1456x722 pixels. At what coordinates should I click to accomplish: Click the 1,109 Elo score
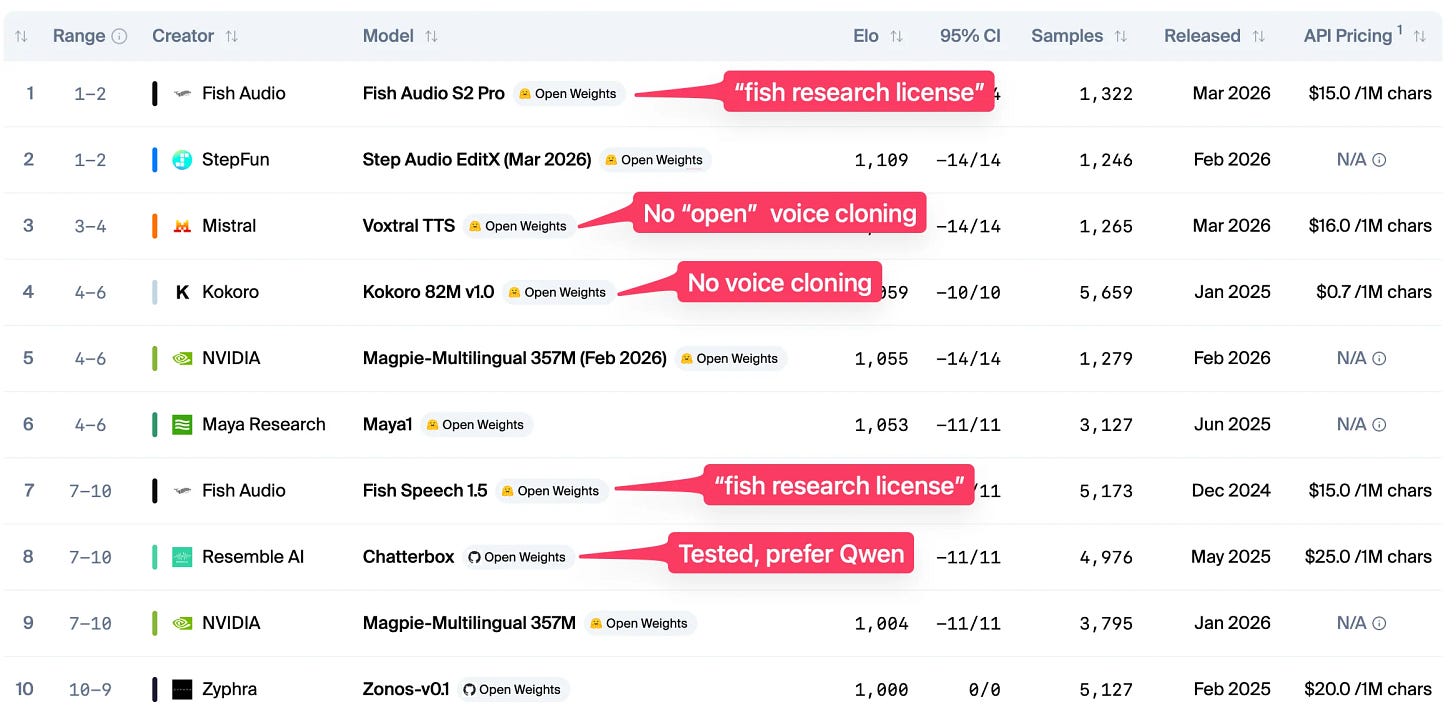pyautogui.click(x=882, y=159)
